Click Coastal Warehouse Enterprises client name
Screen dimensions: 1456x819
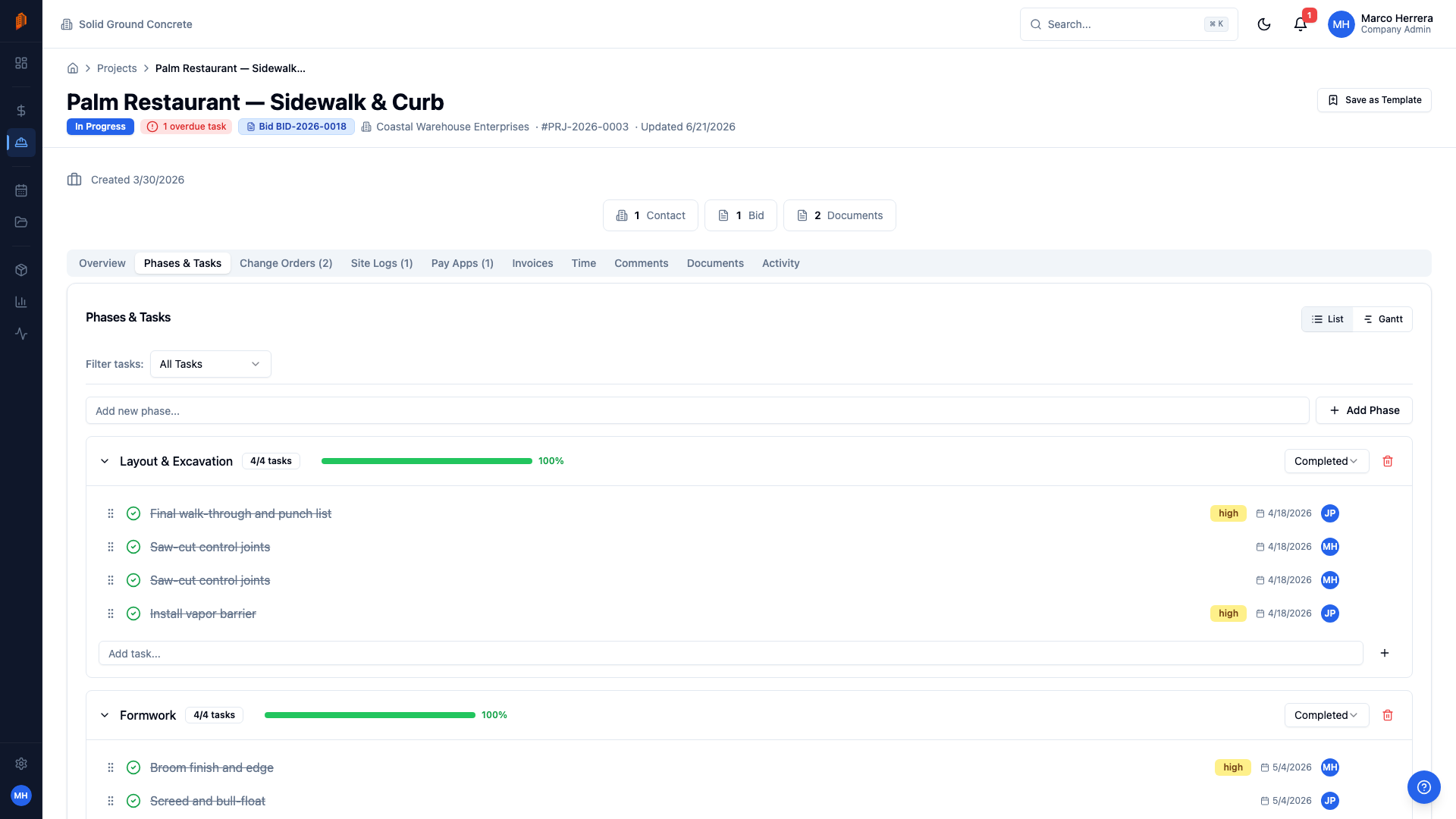pos(453,127)
